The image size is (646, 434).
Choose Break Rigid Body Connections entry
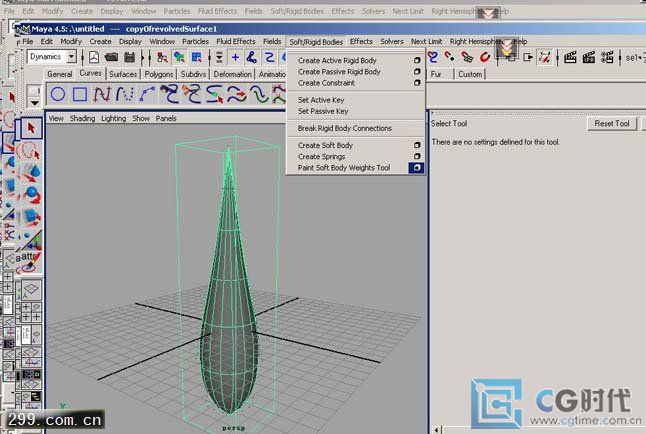344,128
